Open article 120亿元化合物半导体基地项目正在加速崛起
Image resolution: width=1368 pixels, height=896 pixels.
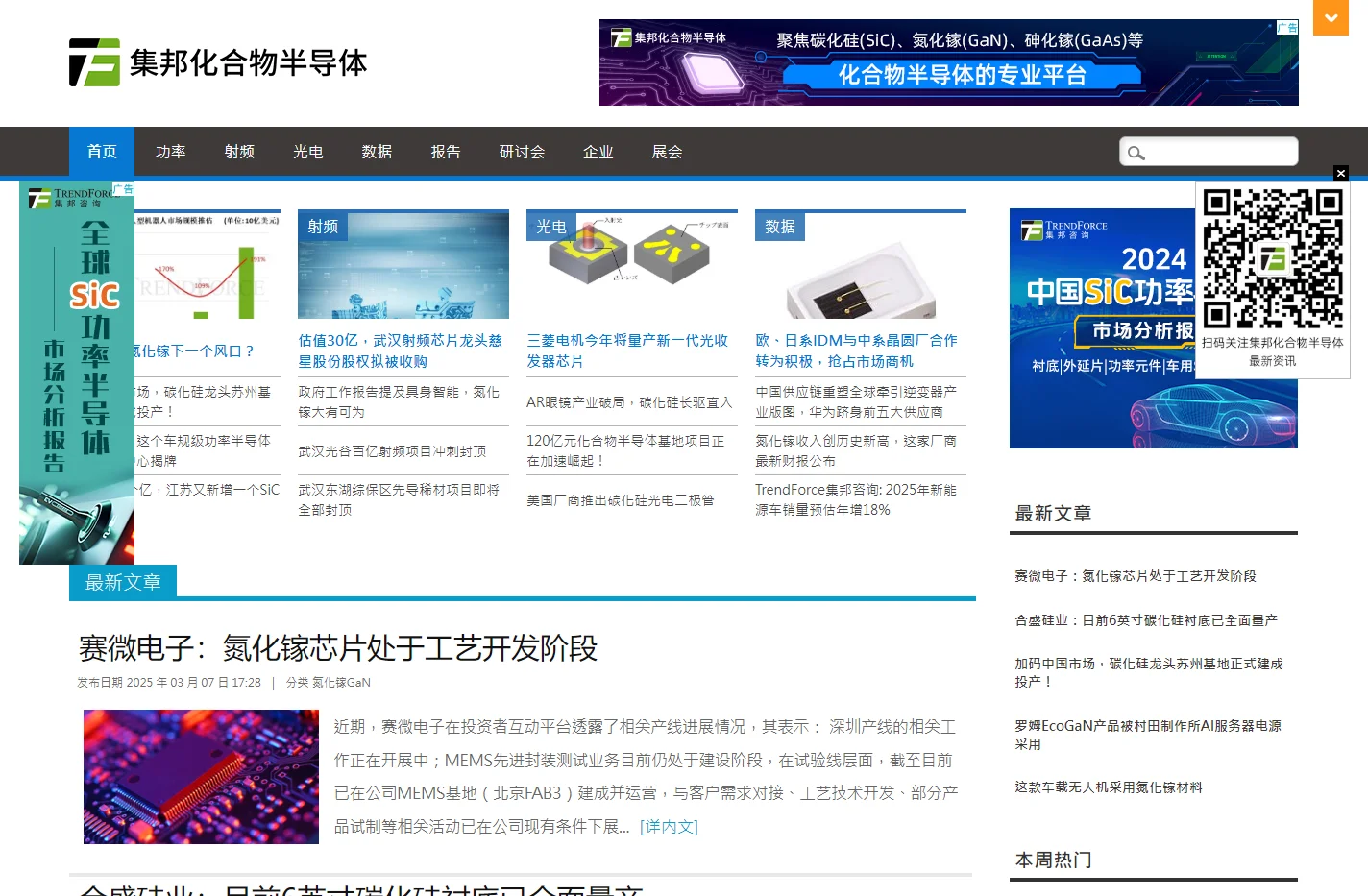click(x=625, y=450)
